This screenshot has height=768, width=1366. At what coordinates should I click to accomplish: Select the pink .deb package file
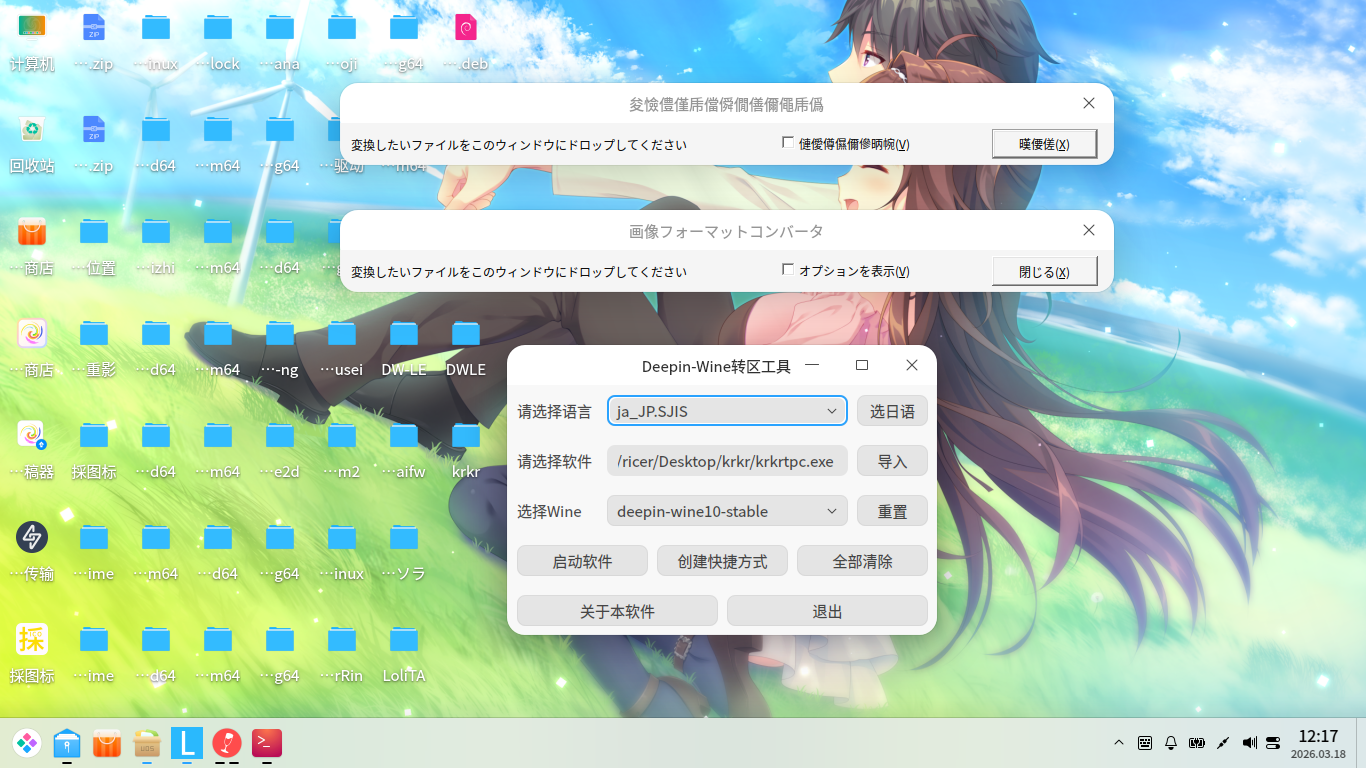click(466, 27)
